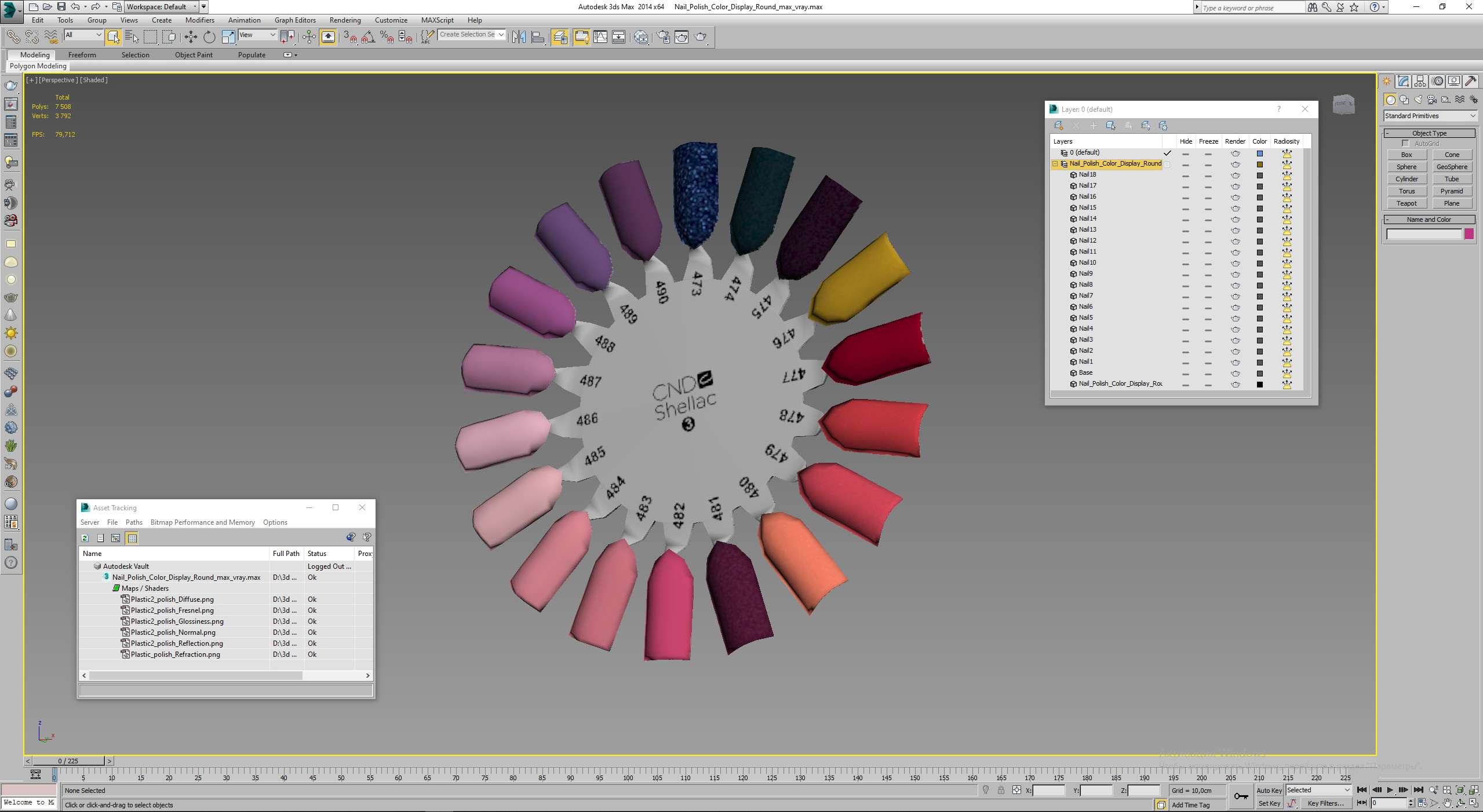This screenshot has height=812, width=1483.
Task: Toggle Auto Key mode
Action: click(x=1269, y=790)
